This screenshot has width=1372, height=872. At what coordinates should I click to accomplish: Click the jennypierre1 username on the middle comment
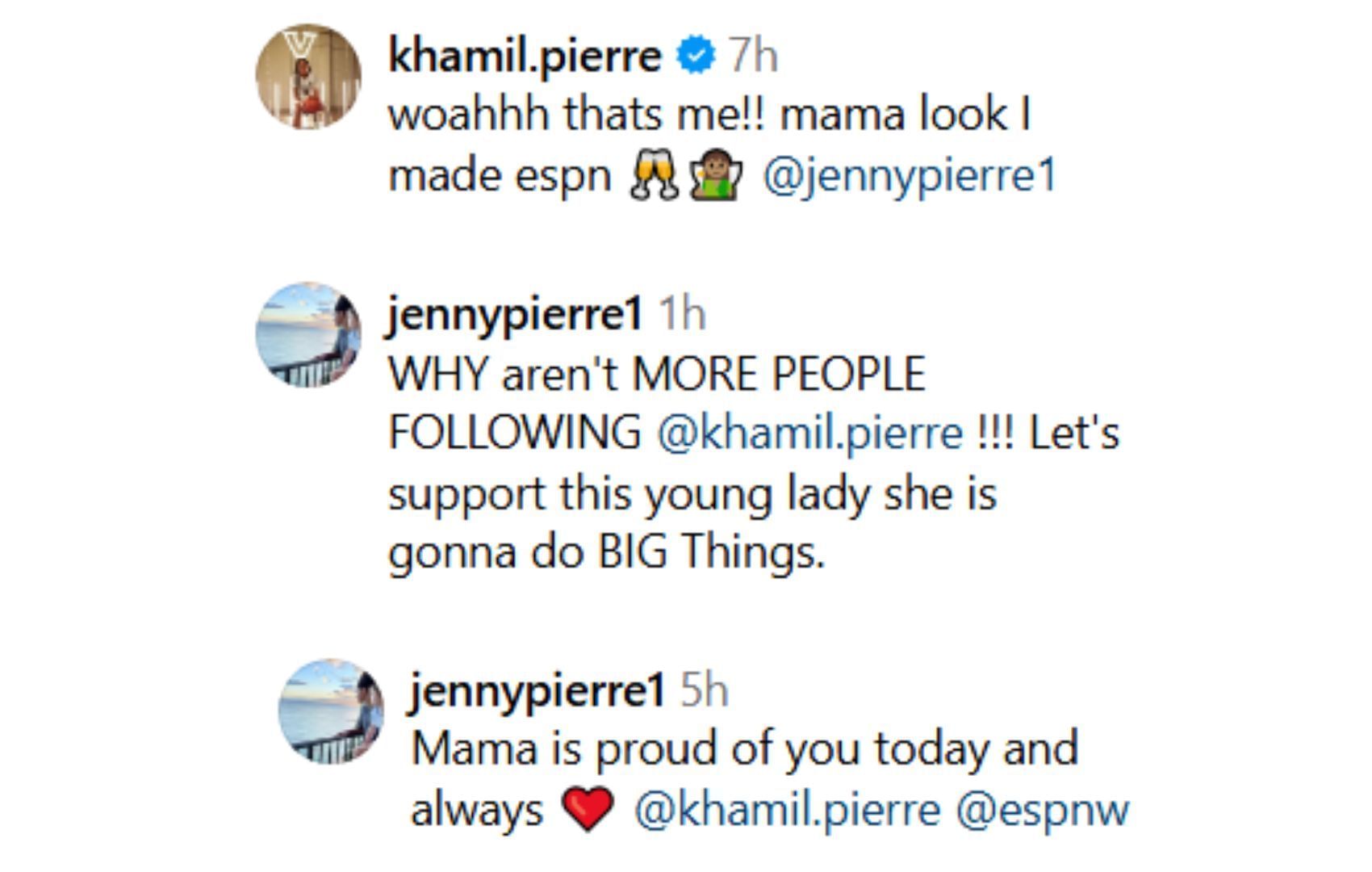pyautogui.click(x=513, y=312)
